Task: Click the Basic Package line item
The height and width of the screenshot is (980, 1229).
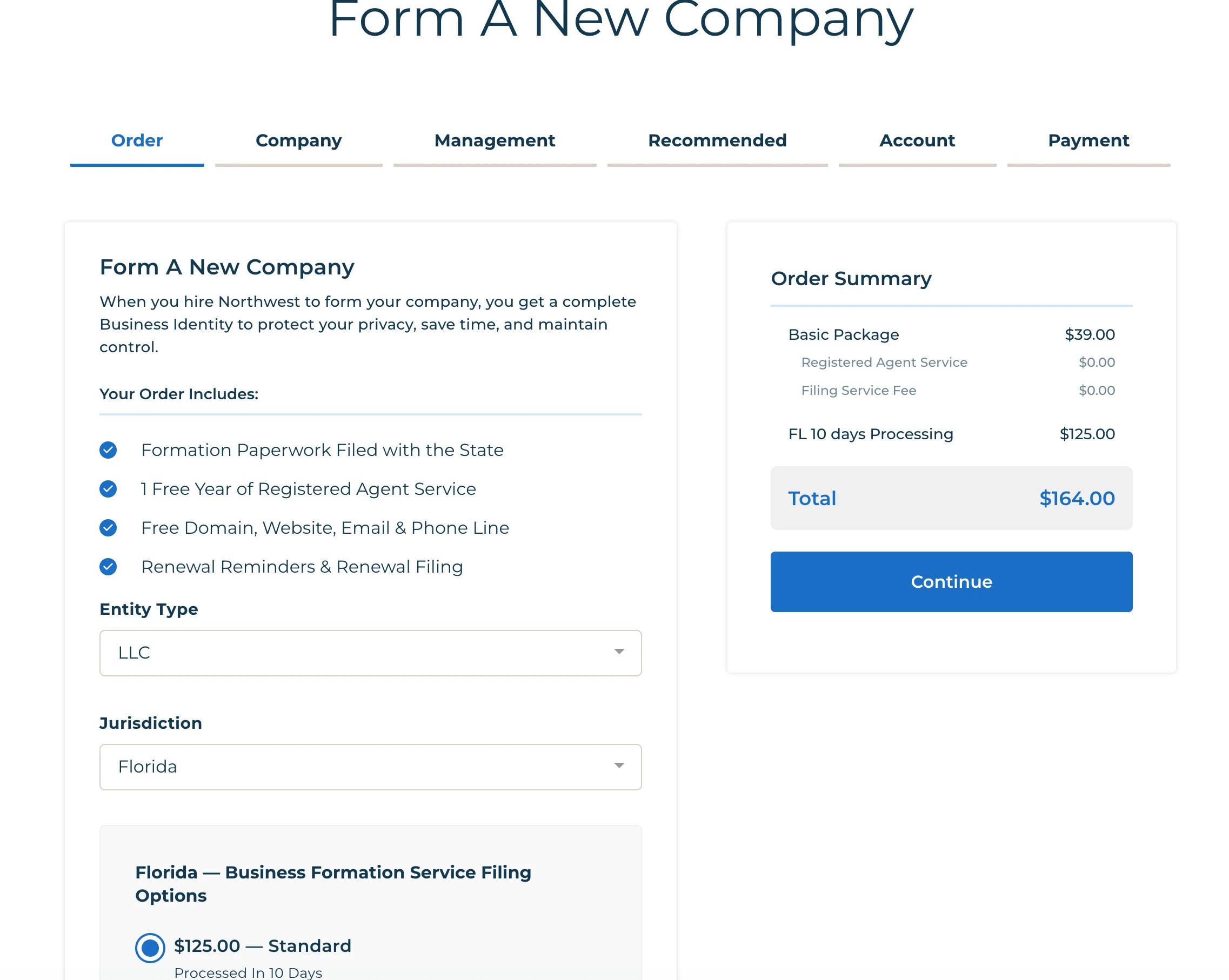Action: click(x=843, y=334)
